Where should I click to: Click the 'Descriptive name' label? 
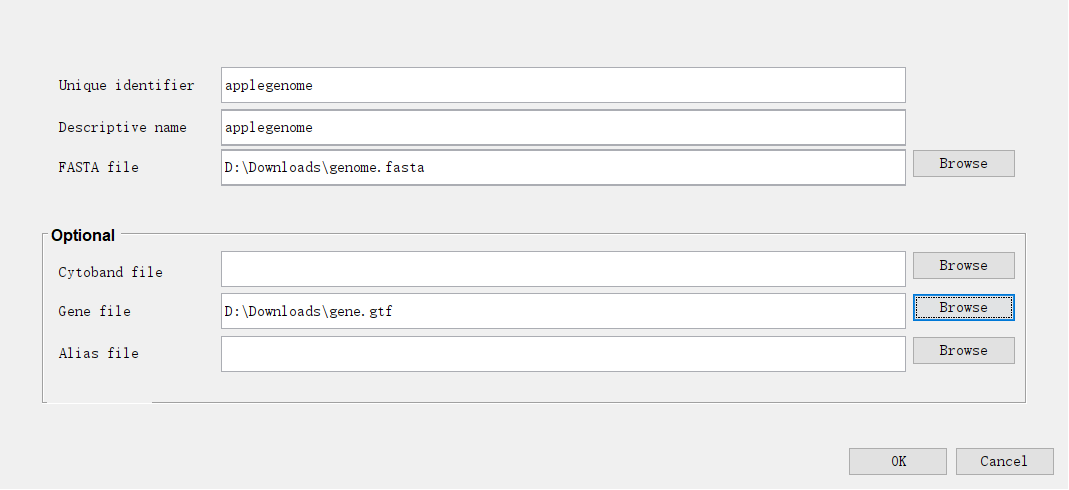point(122,127)
